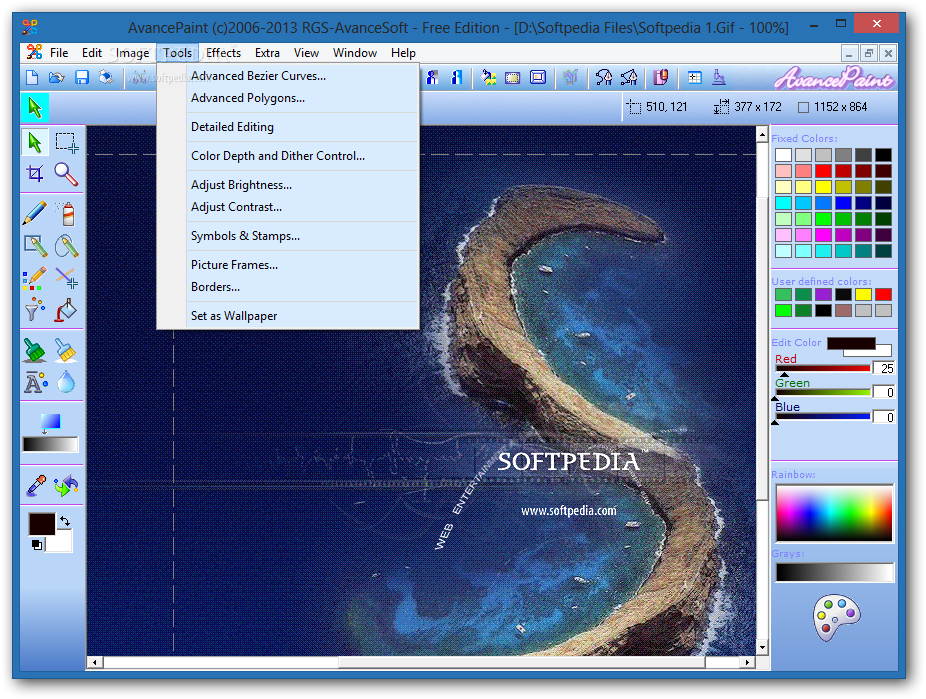
Task: Pick bright yellow fixed color swatch
Action: click(x=823, y=187)
